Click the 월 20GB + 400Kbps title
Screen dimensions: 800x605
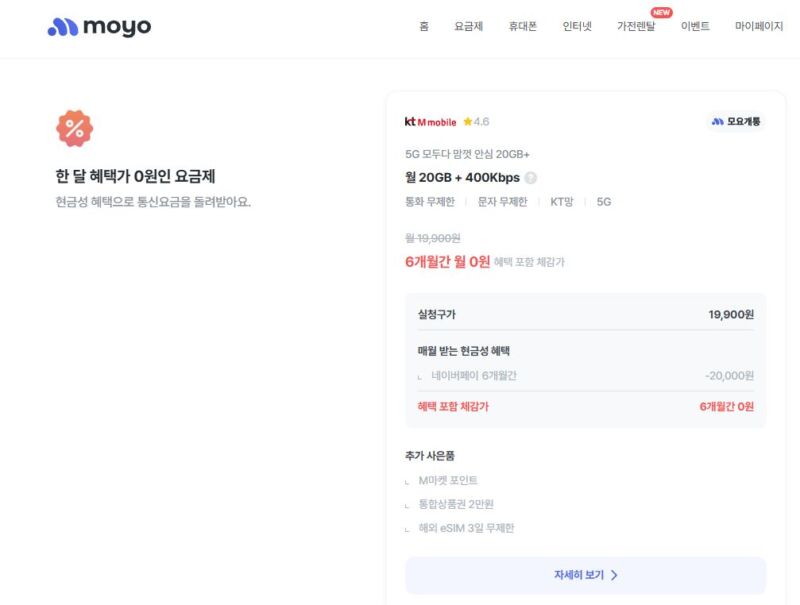pyautogui.click(x=462, y=178)
